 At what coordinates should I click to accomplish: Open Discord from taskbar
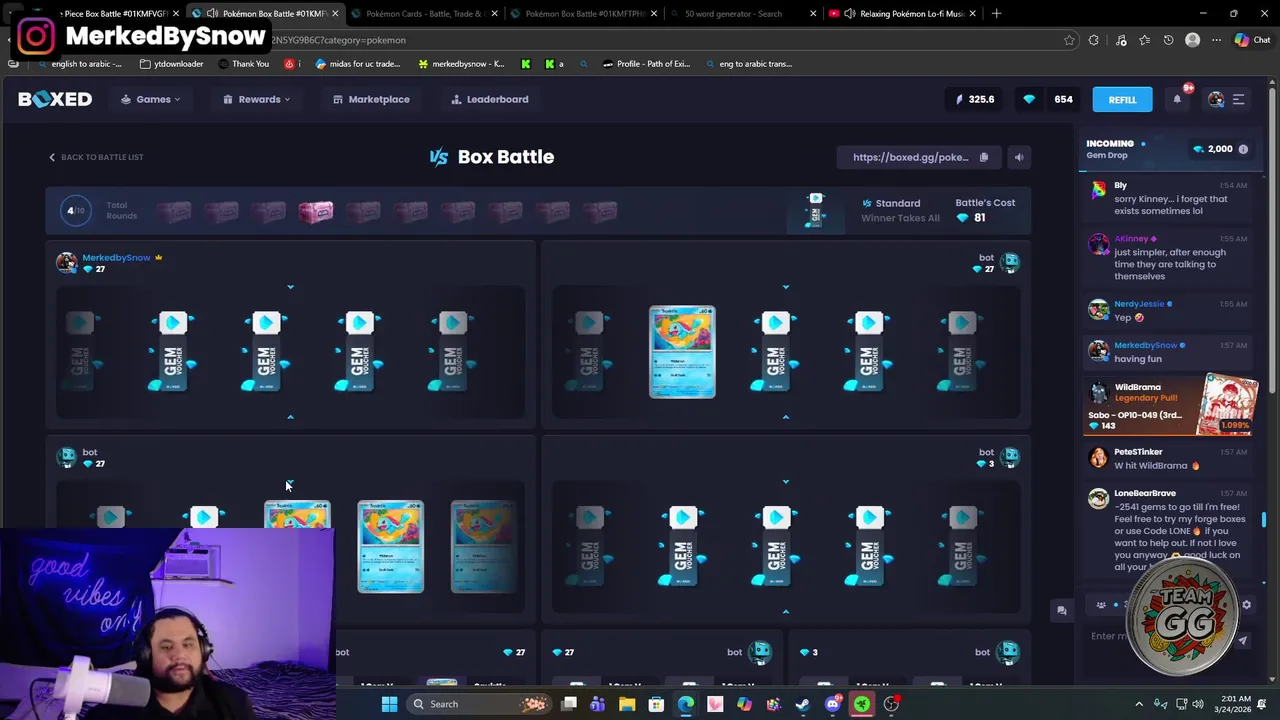[832, 704]
